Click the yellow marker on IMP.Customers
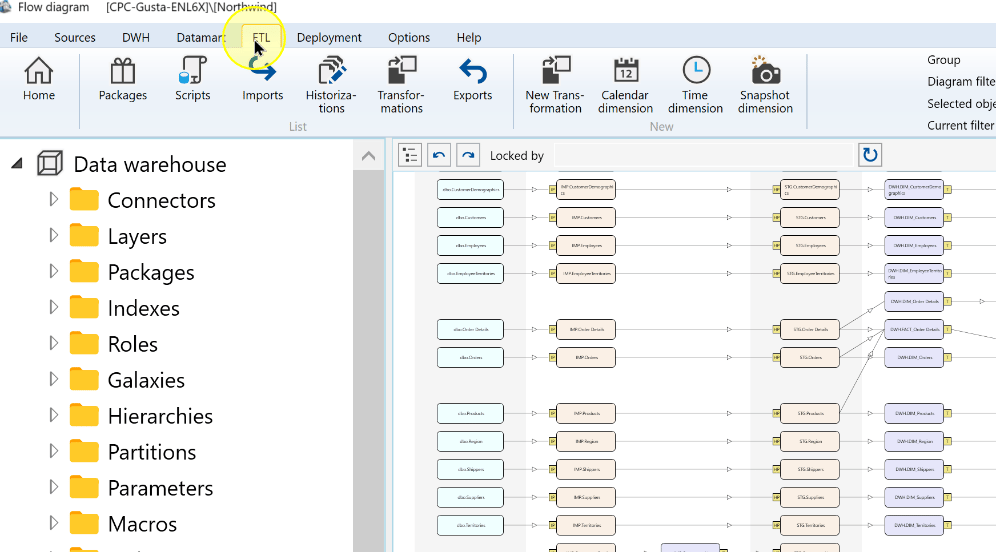Viewport: 996px width, 552px height. click(553, 218)
